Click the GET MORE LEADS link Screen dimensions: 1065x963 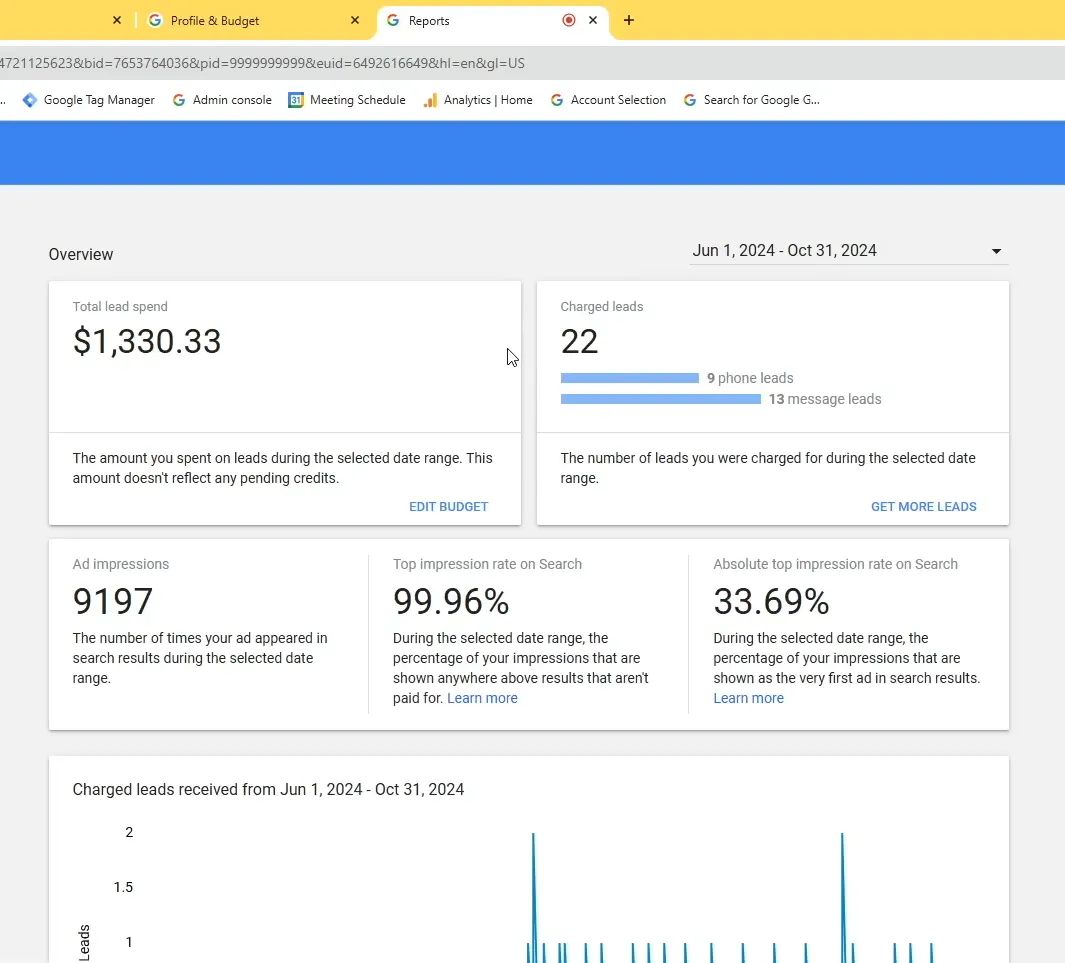[x=924, y=507]
